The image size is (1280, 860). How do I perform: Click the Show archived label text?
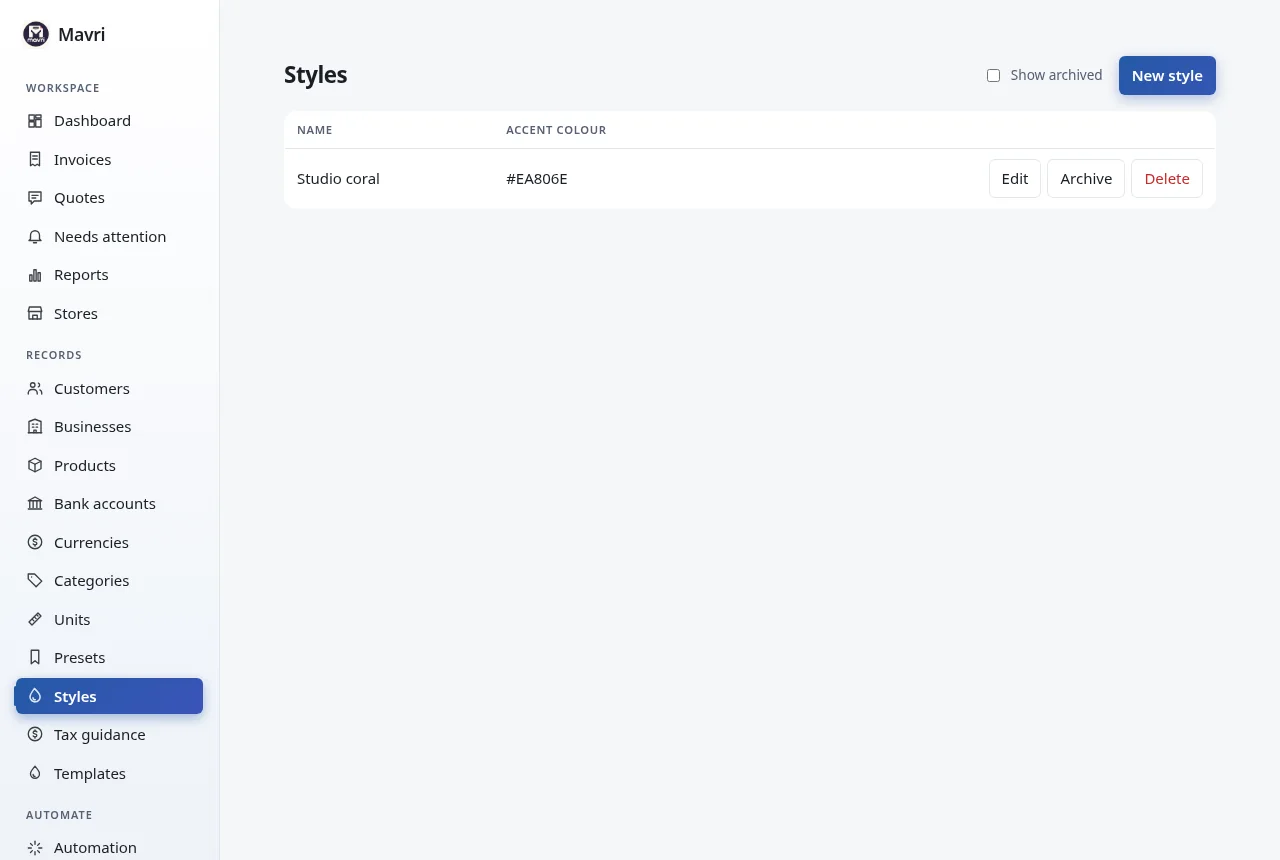1056,75
